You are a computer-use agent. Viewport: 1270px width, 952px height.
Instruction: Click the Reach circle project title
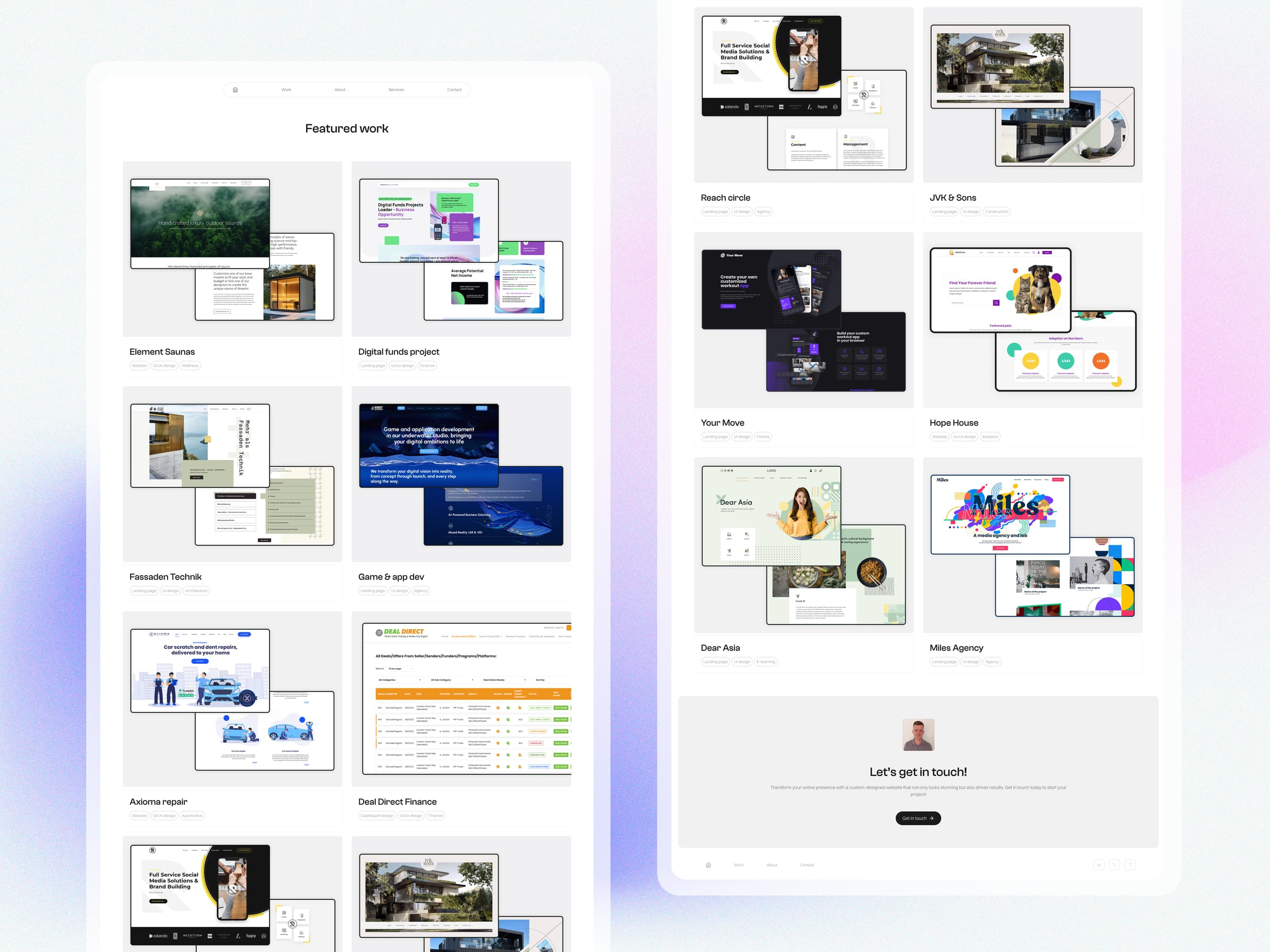pos(725,198)
